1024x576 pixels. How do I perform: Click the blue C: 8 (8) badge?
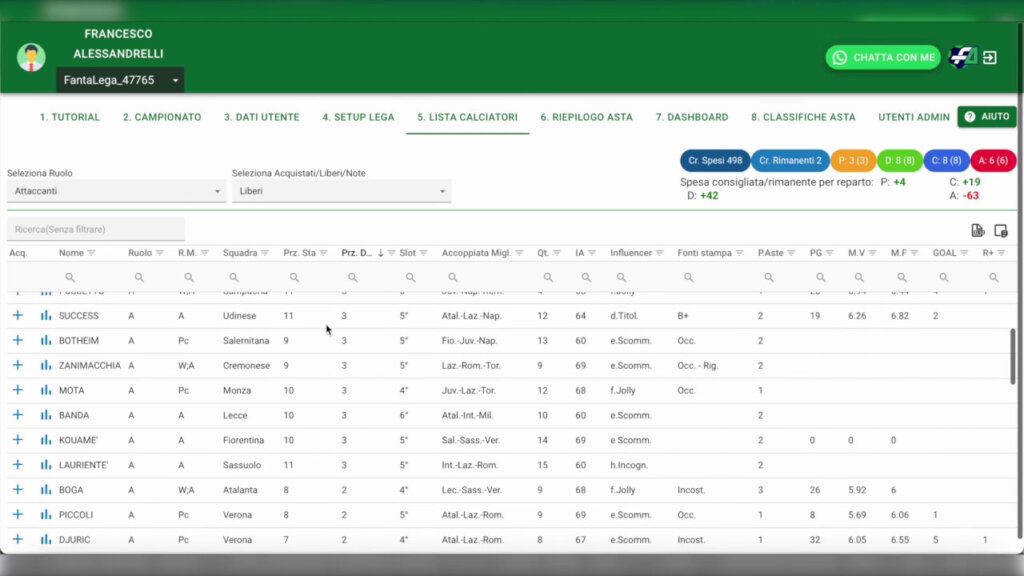[x=946, y=160]
